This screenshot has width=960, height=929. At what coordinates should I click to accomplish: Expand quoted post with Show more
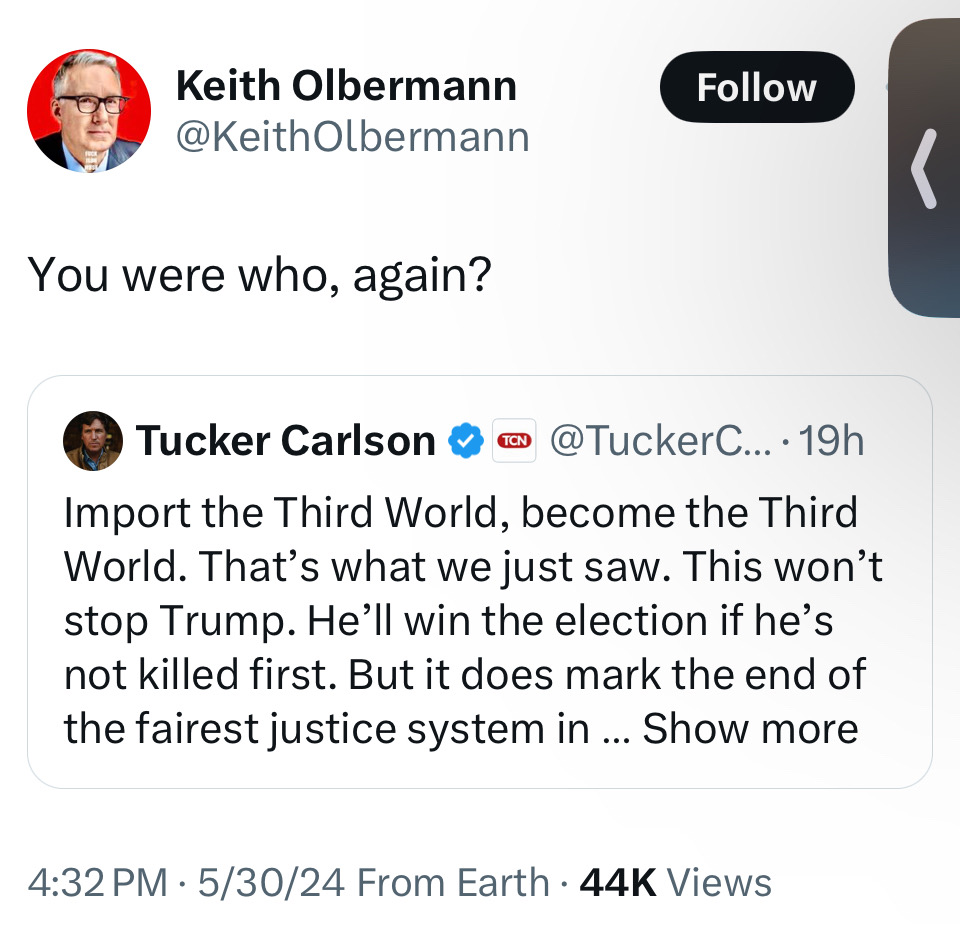750,729
